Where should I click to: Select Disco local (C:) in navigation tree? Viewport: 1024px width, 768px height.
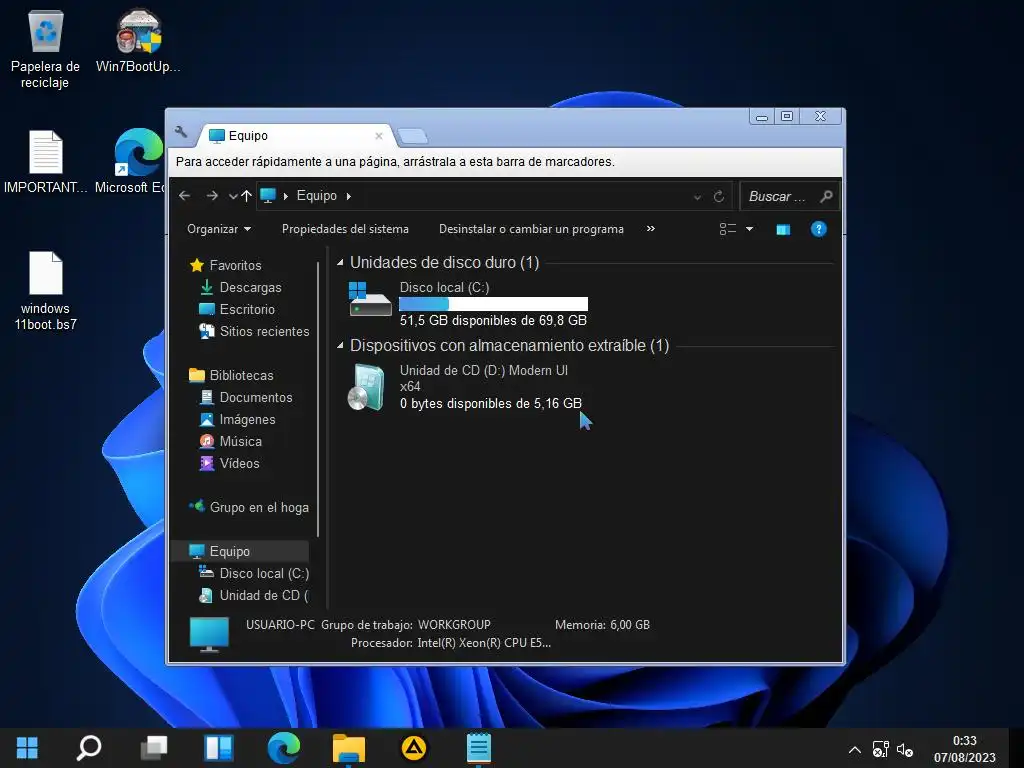(254, 573)
